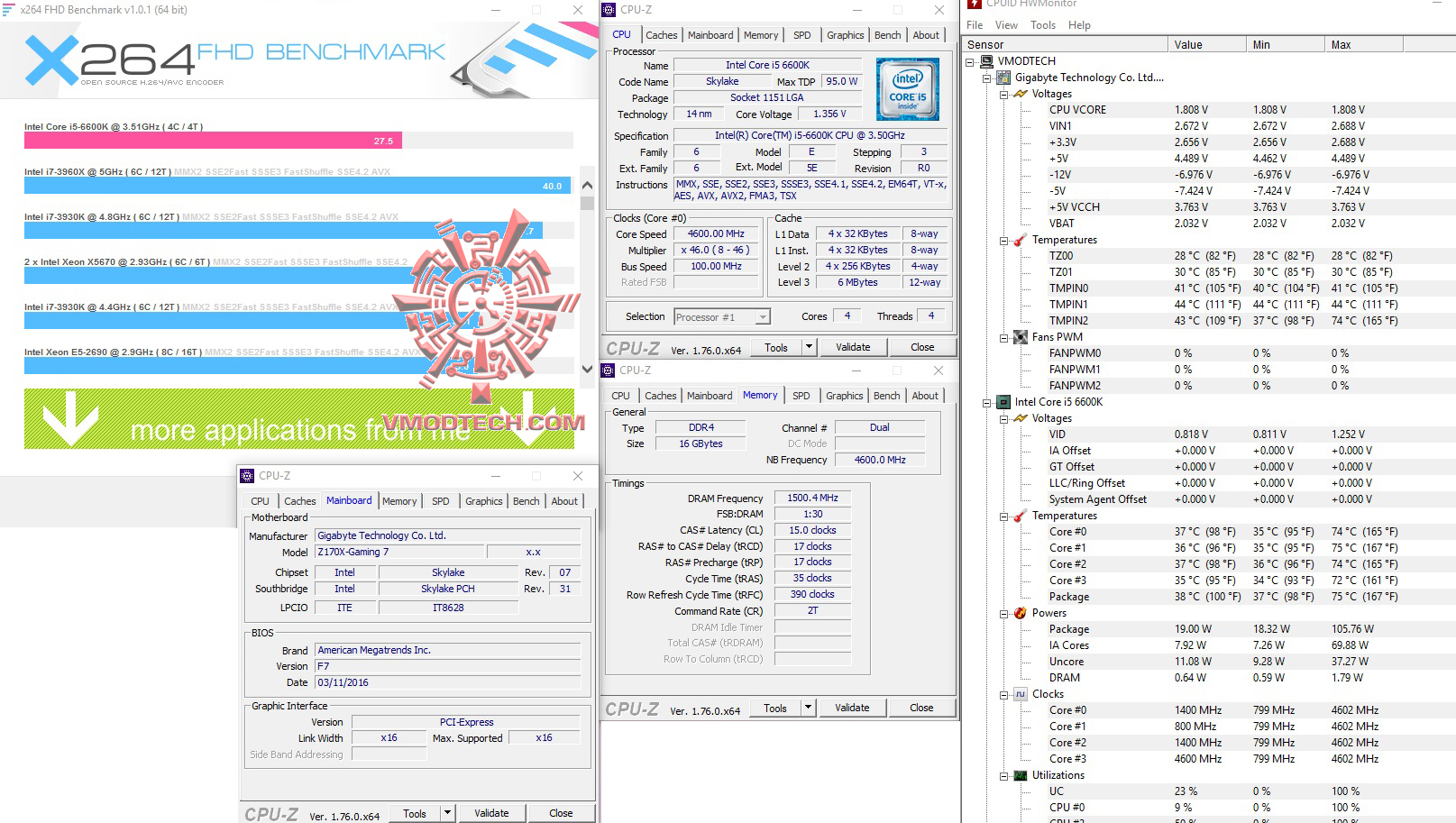The image size is (1456, 823).
Task: Click the CPU-Z icon in the Memory tab window's title bar
Action: (608, 370)
